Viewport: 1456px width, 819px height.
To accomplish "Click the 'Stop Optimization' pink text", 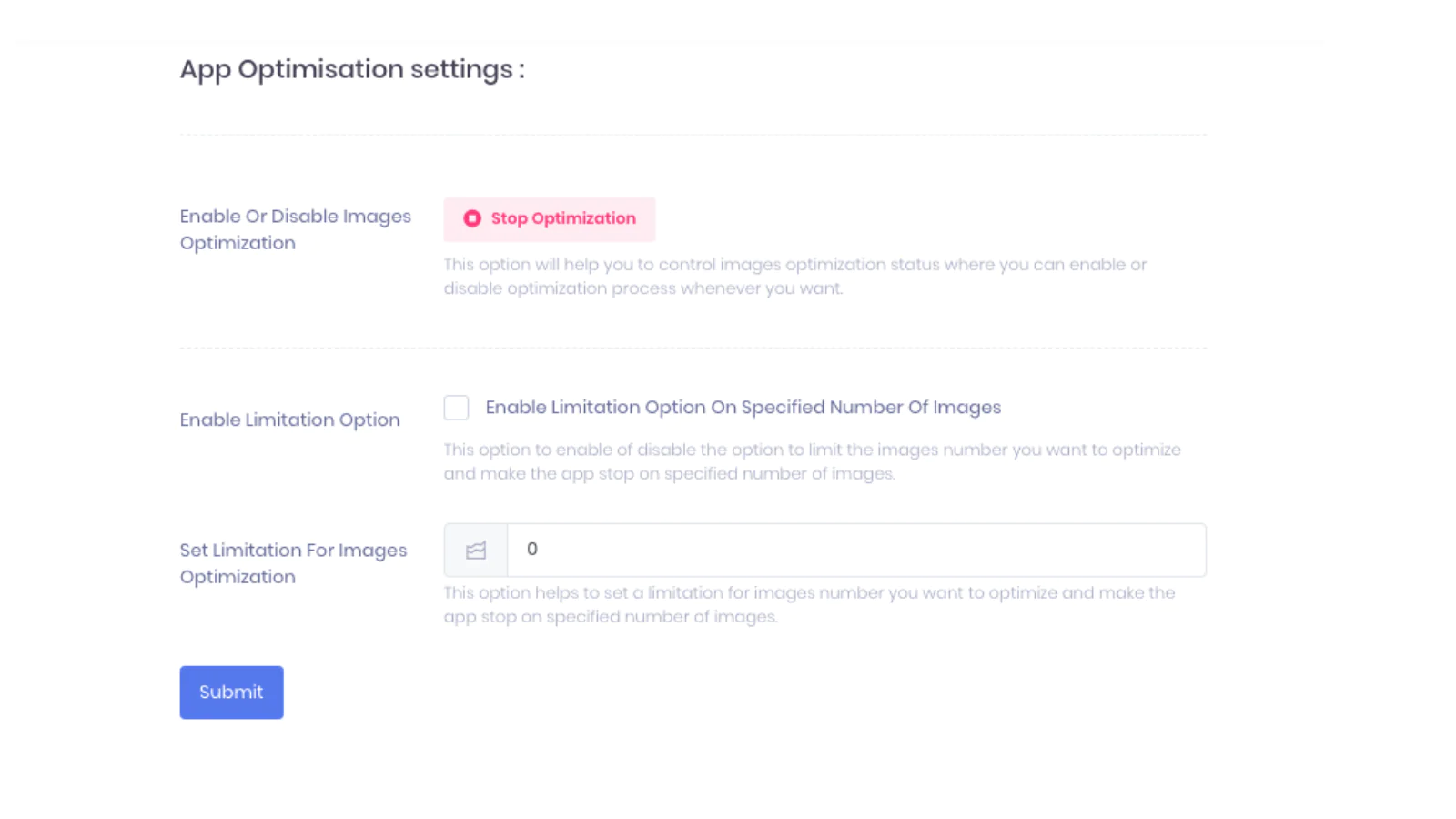I will pos(563,219).
